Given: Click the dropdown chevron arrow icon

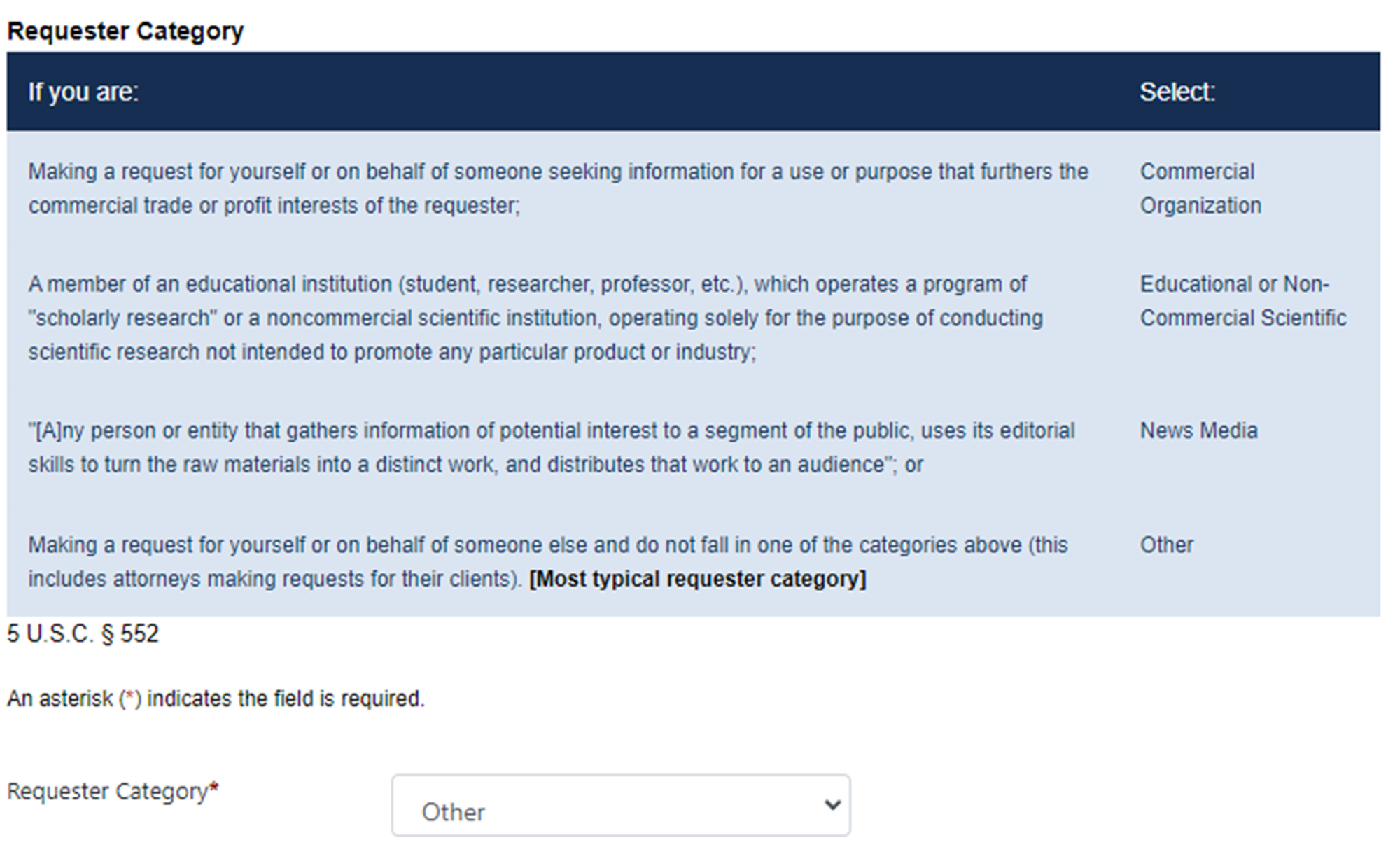Looking at the screenshot, I should 832,805.
